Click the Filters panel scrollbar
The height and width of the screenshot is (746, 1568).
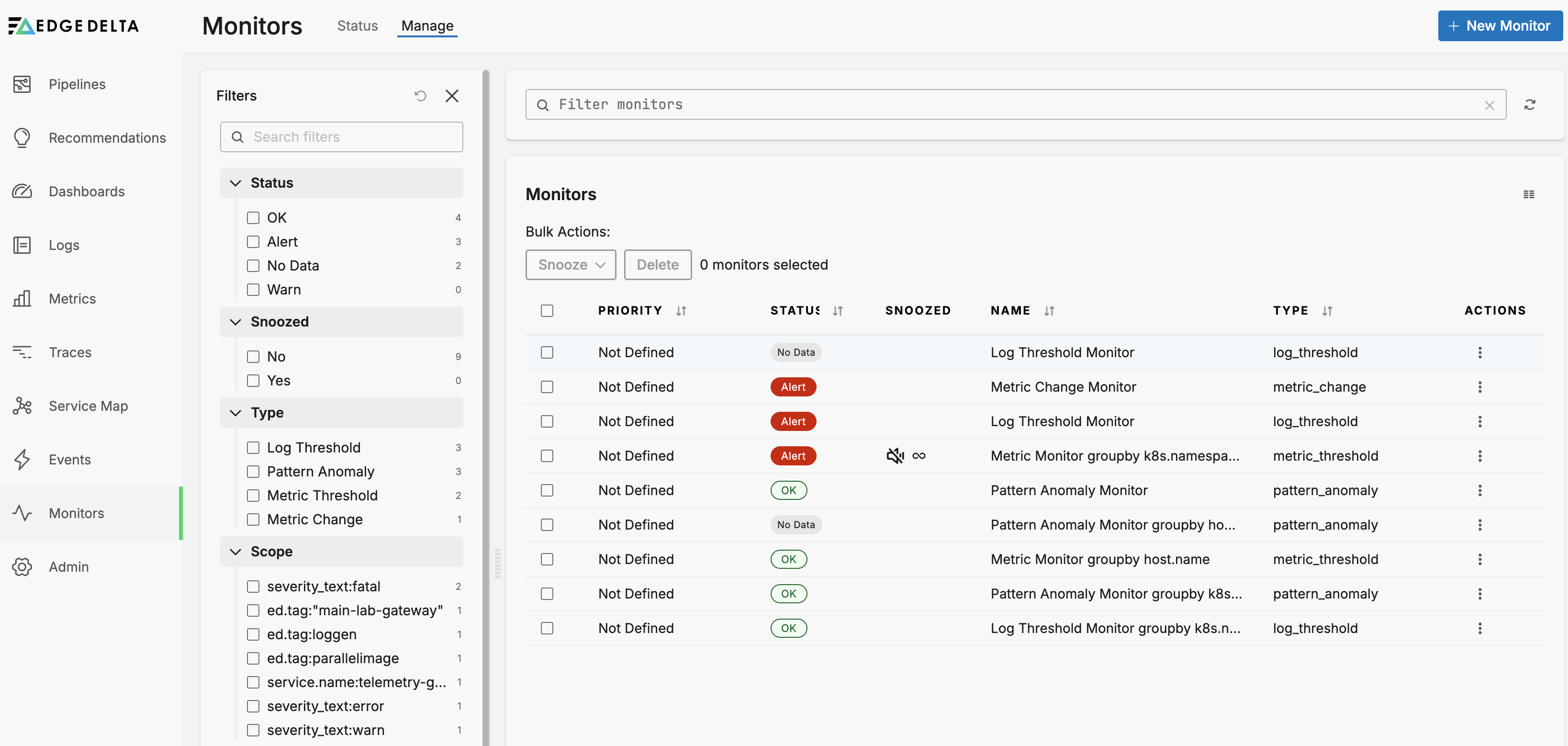[486, 407]
